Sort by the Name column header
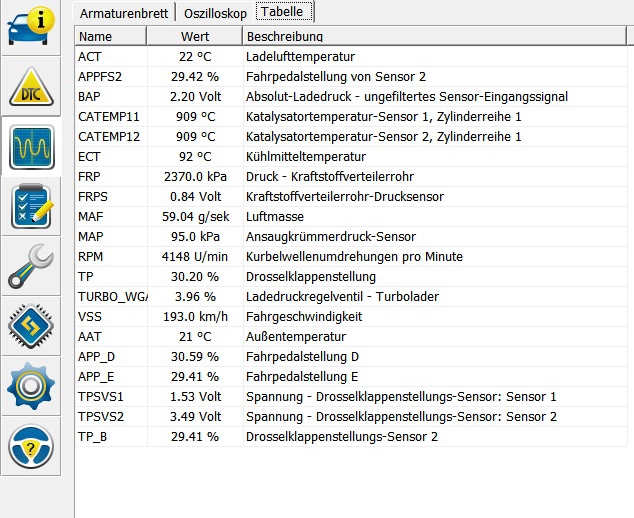This screenshot has width=634, height=518. [110, 36]
